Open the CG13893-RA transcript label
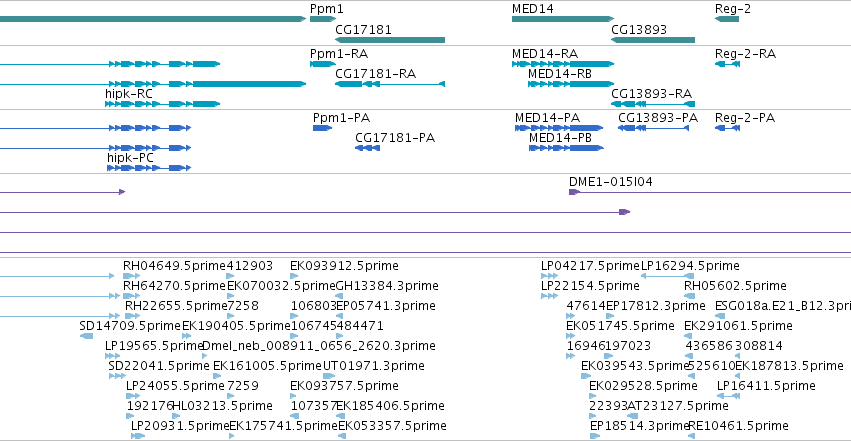 tap(651, 94)
